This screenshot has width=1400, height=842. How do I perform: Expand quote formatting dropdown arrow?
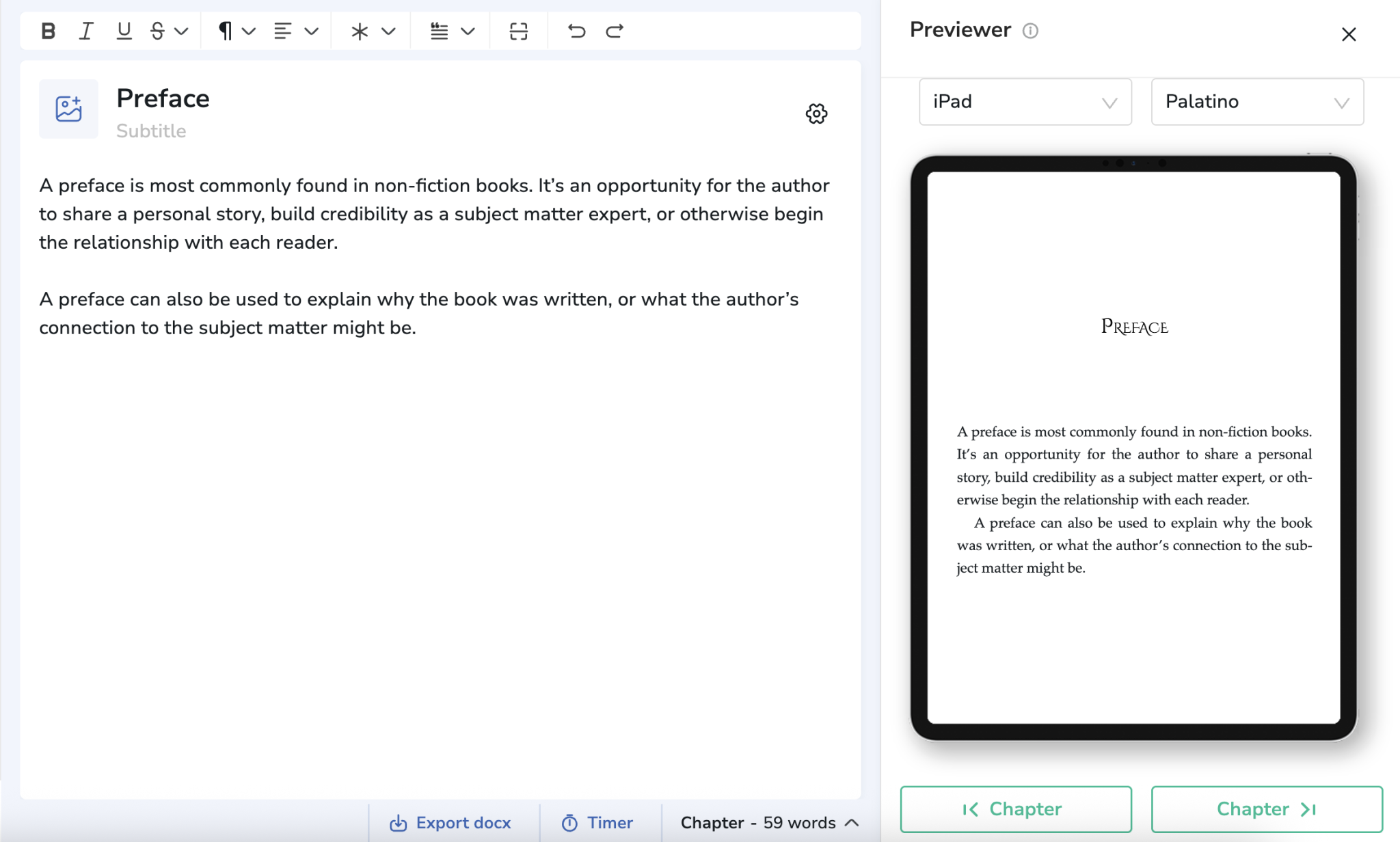pyautogui.click(x=468, y=31)
